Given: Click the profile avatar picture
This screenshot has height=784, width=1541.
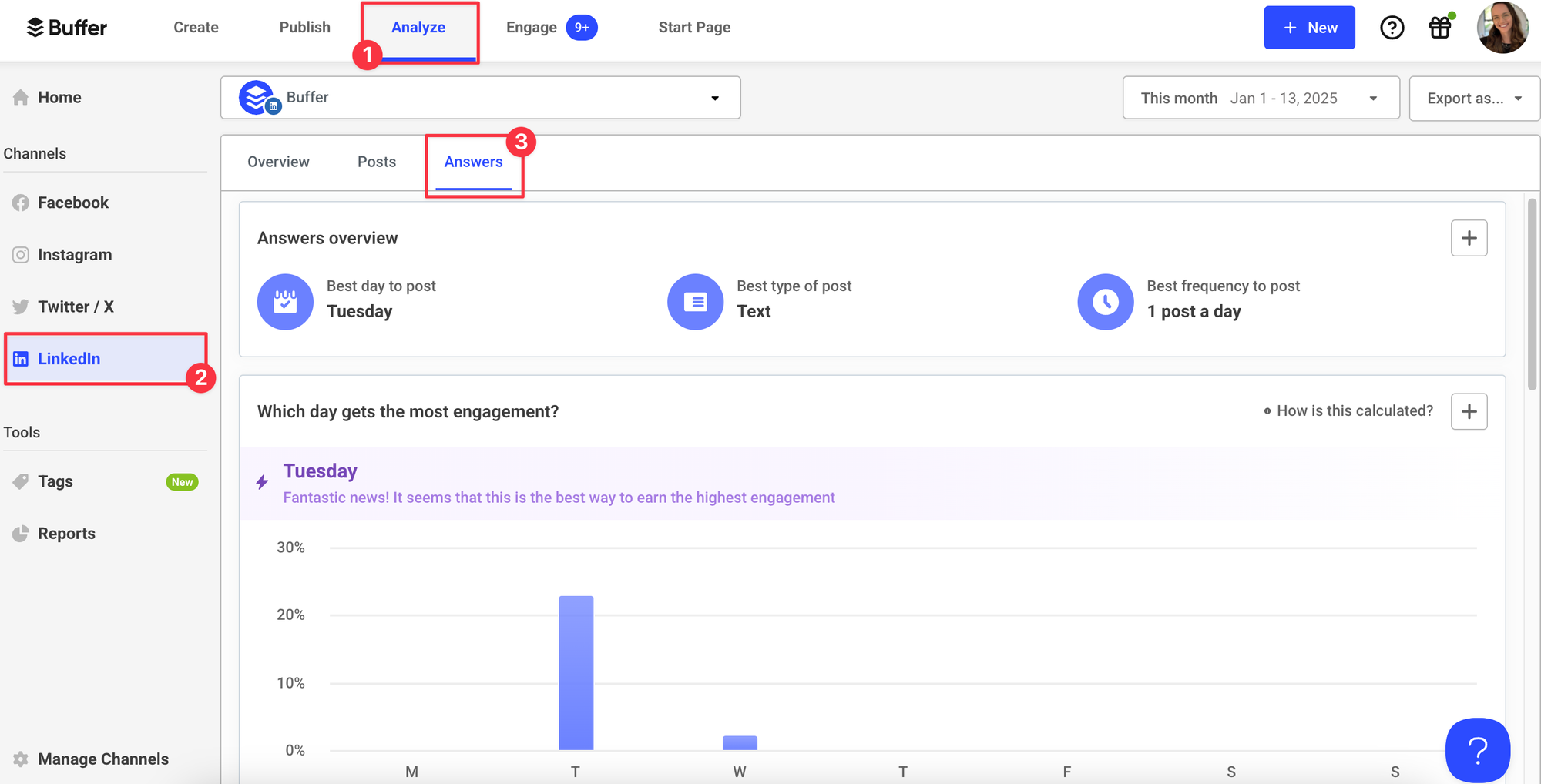Looking at the screenshot, I should 1500,28.
